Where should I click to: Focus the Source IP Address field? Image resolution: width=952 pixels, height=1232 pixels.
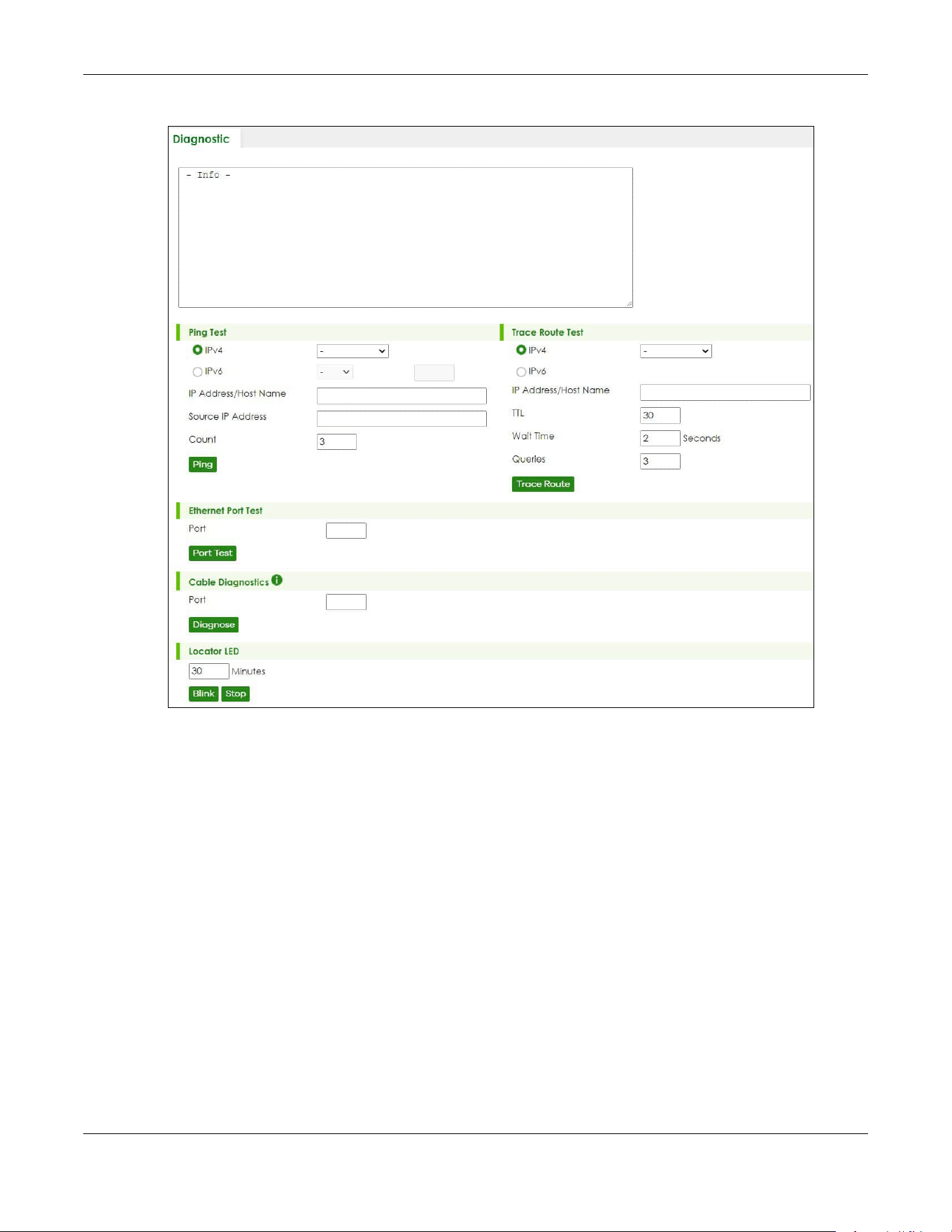pyautogui.click(x=402, y=418)
